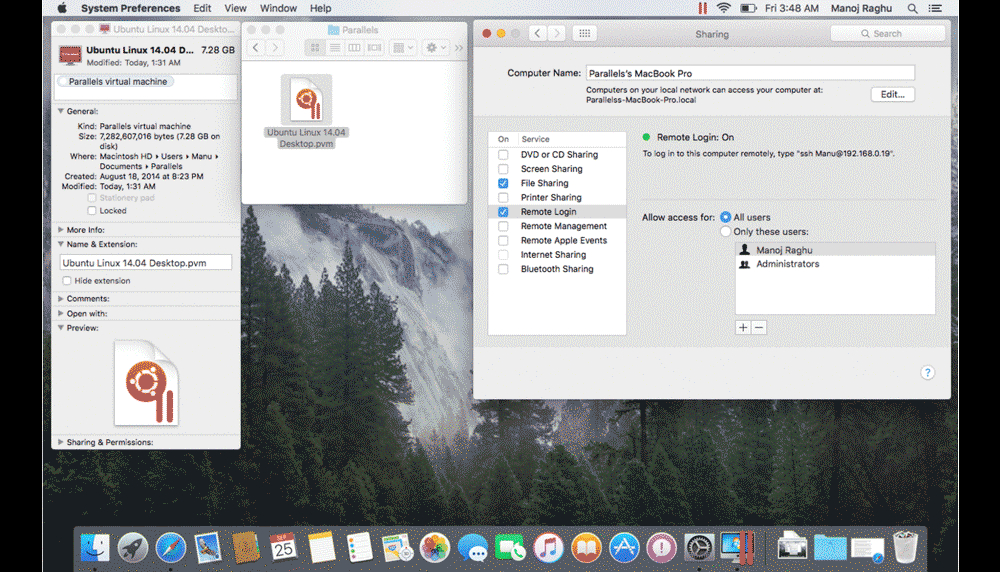Expand Open with section

pos(61,313)
